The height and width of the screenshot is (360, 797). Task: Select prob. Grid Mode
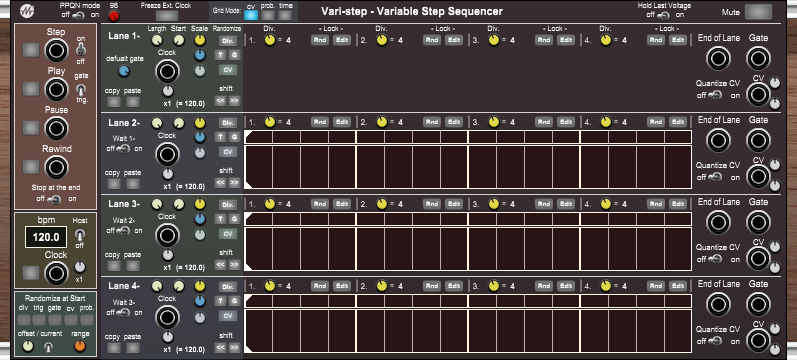pyautogui.click(x=268, y=15)
